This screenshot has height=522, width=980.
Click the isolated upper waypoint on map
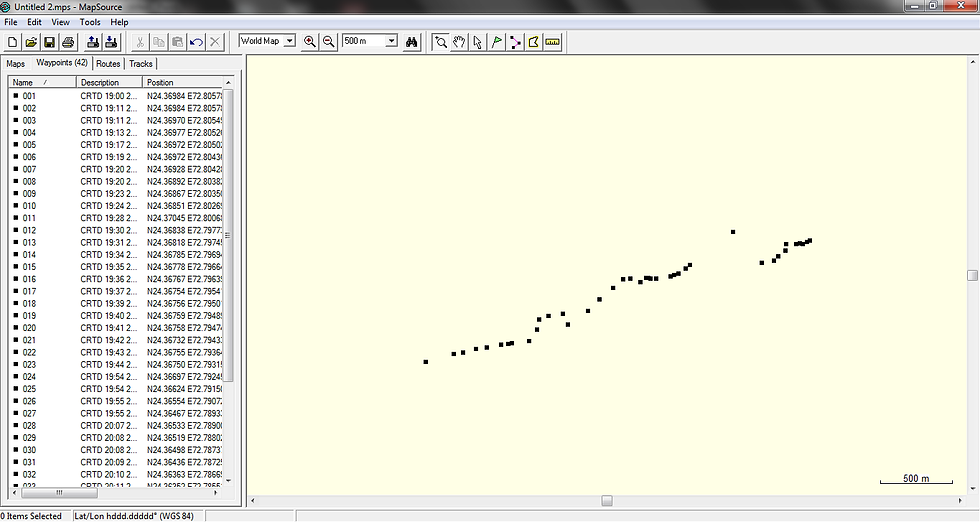point(733,232)
